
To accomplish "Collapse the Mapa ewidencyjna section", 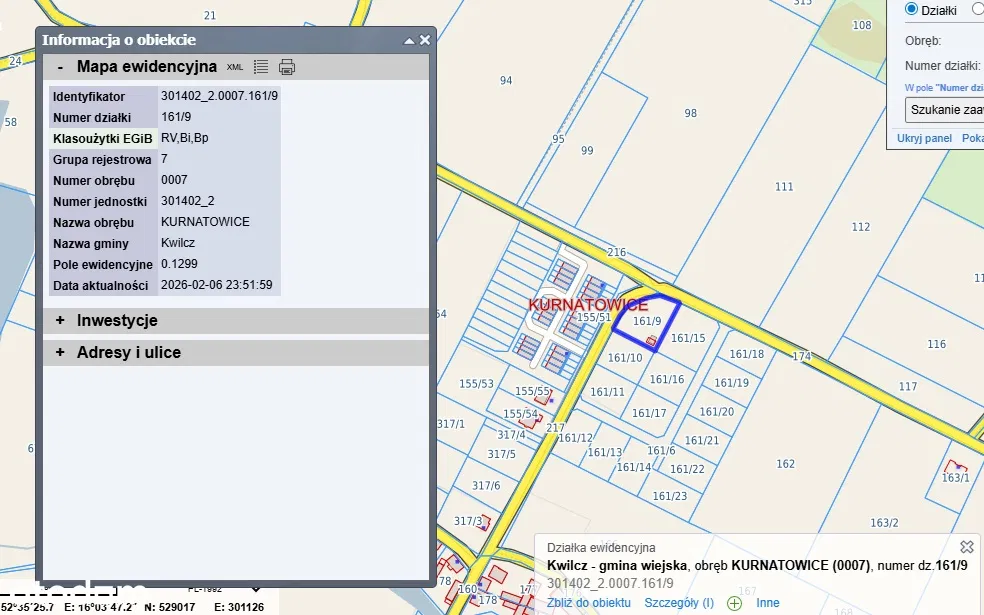I will coord(60,67).
